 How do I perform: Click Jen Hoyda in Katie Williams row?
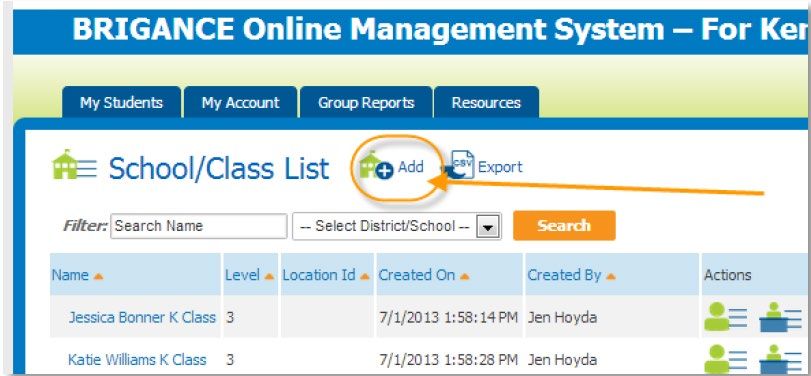562,359
